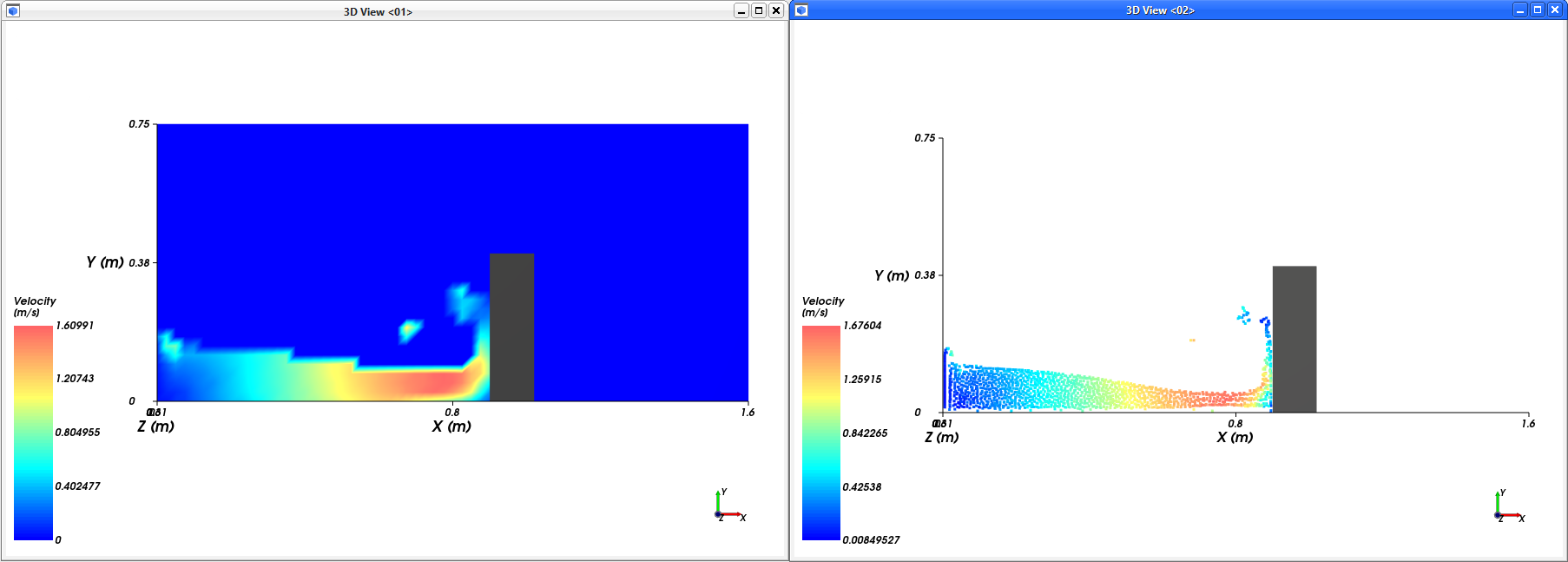Click the velocity color bar in View 01
This screenshot has width=1568, height=562.
click(x=33, y=433)
